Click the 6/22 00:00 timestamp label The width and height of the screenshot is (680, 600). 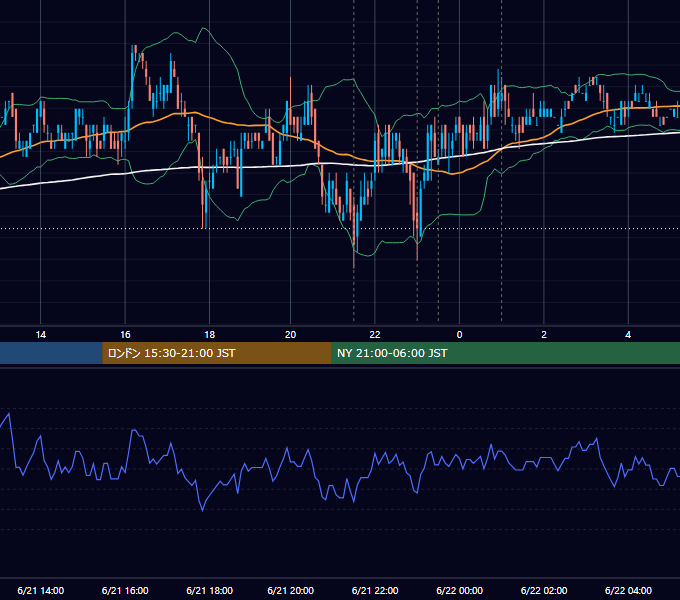click(x=459, y=590)
